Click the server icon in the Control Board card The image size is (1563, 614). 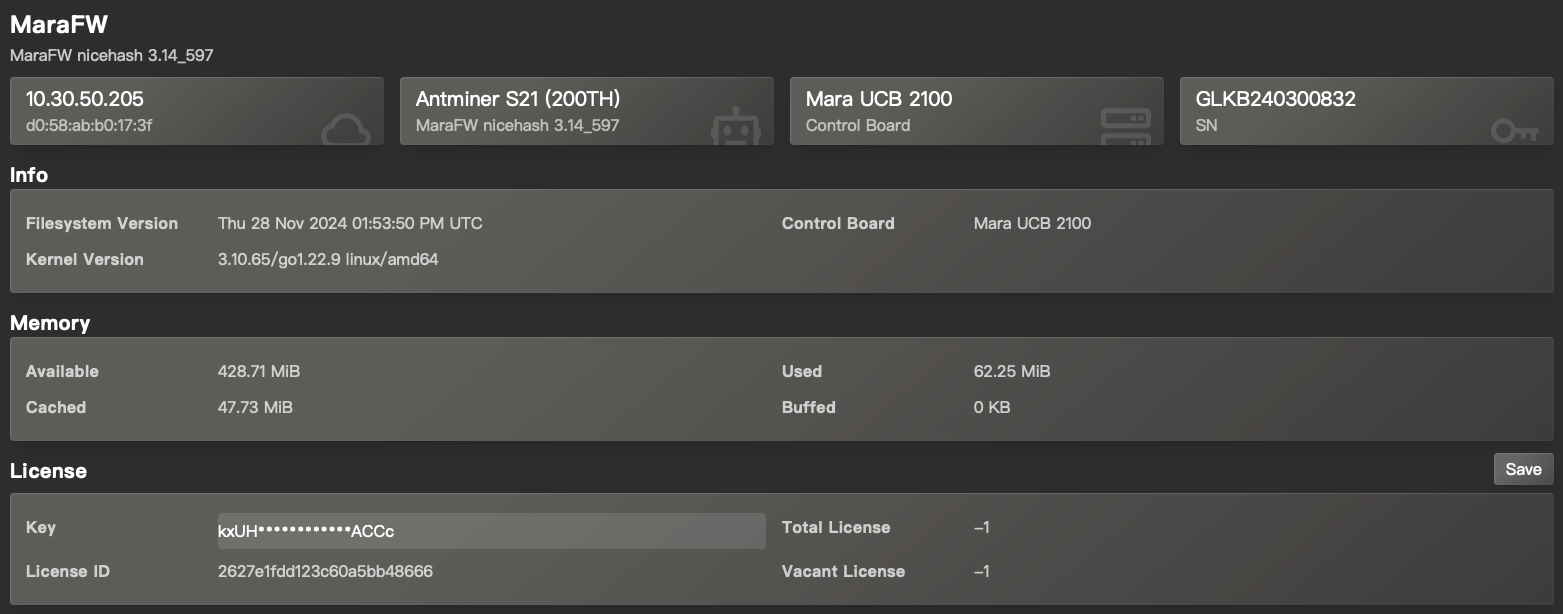click(x=1126, y=128)
